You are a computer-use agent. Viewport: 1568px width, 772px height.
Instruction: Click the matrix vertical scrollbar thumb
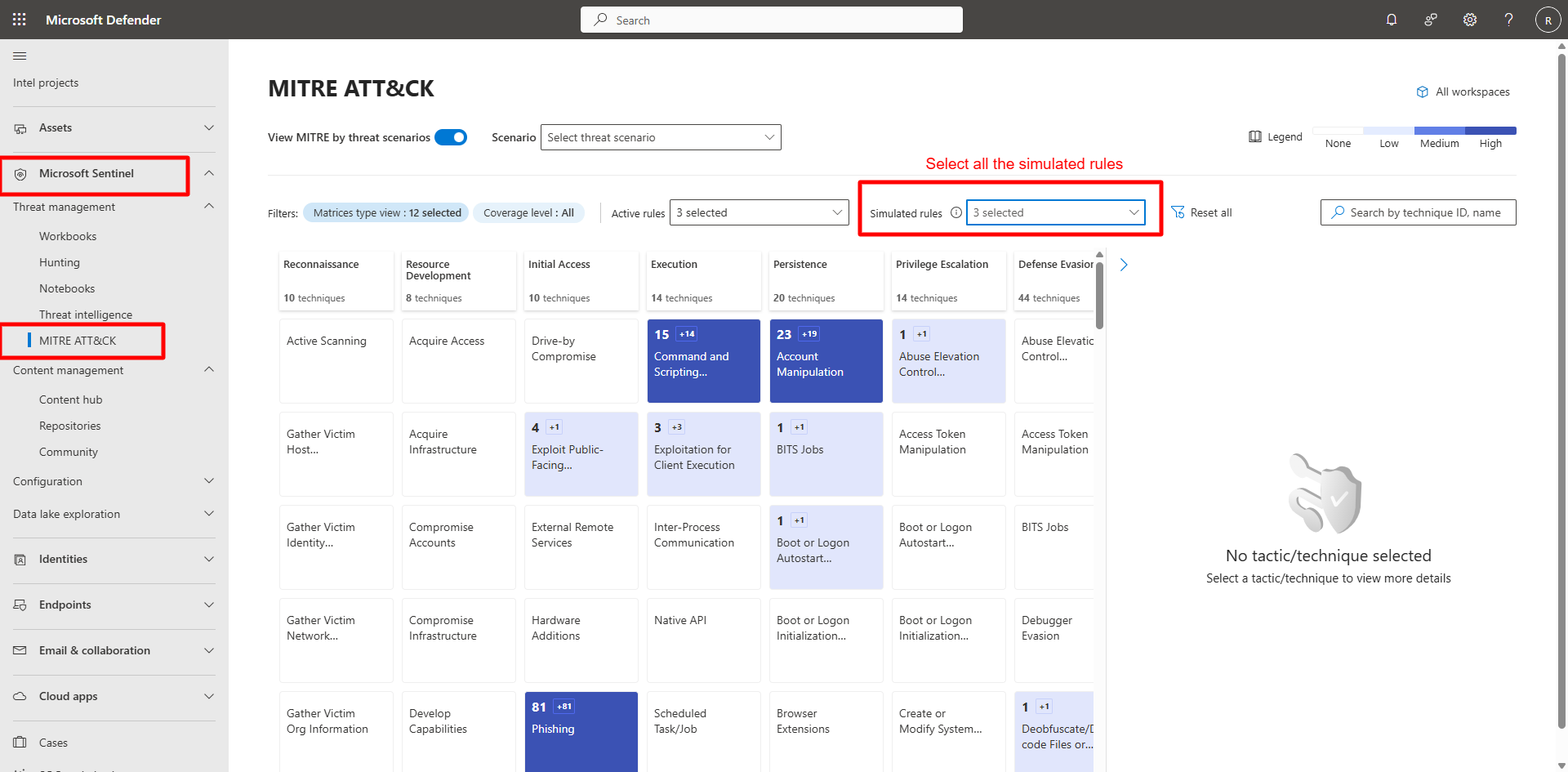(x=1099, y=295)
